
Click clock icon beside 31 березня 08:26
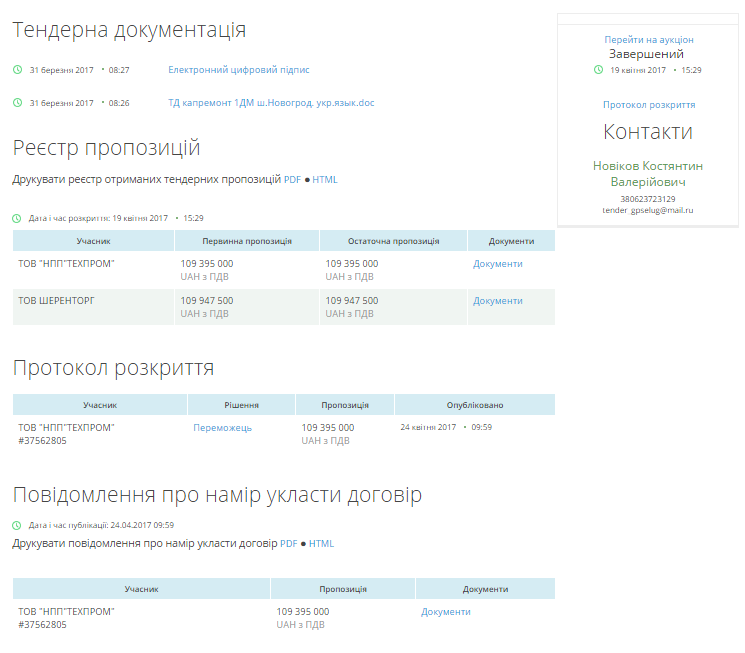17,103
